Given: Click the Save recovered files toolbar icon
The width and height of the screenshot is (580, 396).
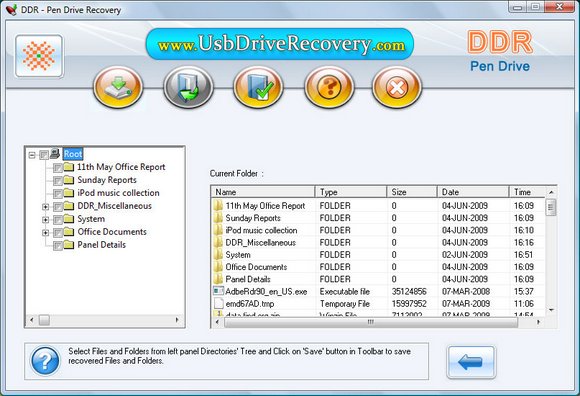Looking at the screenshot, I should click(x=118, y=87).
